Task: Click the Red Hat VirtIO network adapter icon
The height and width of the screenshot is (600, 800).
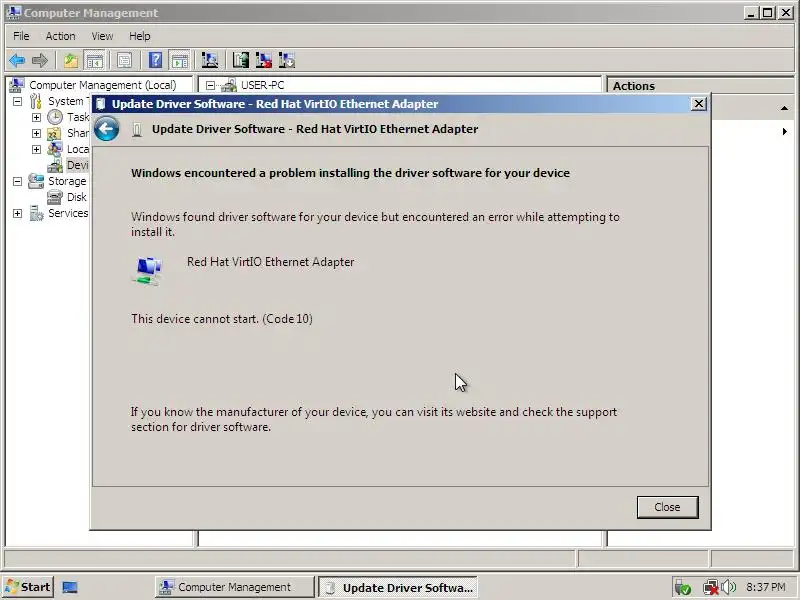Action: click(148, 271)
